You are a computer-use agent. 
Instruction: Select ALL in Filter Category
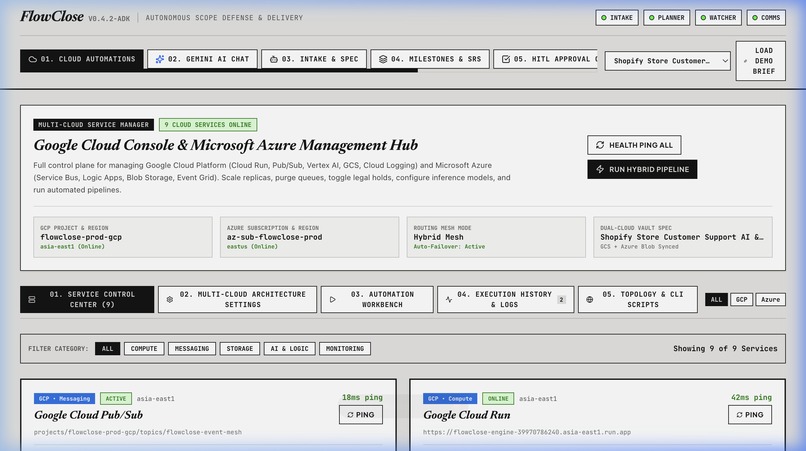pyautogui.click(x=107, y=349)
